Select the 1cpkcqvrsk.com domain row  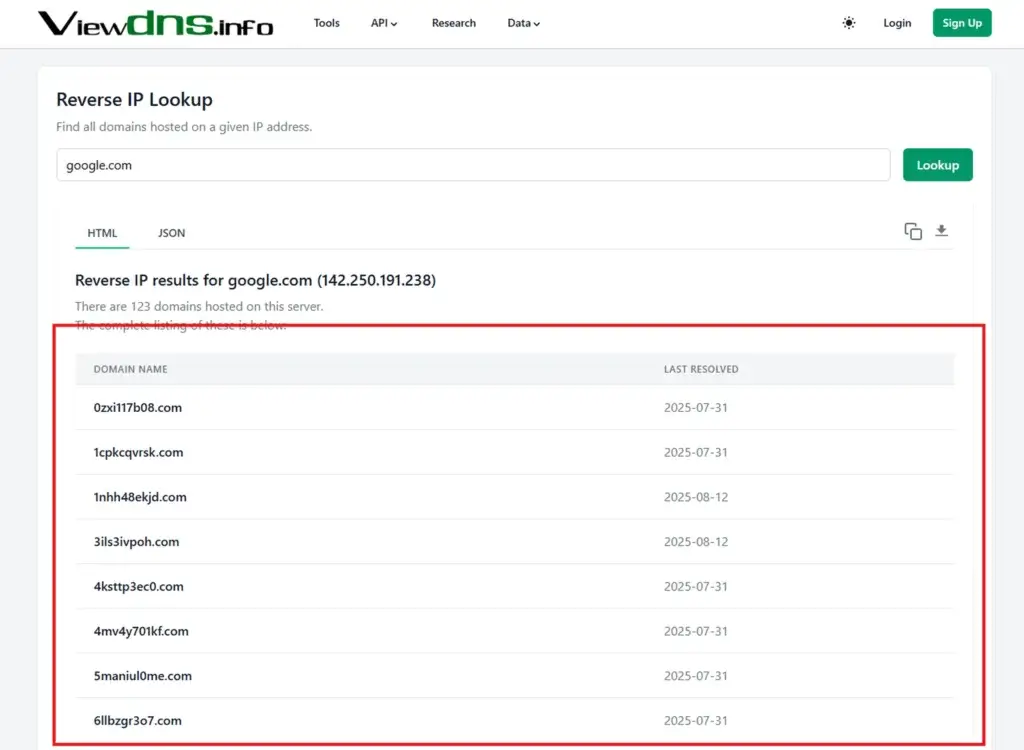point(139,452)
